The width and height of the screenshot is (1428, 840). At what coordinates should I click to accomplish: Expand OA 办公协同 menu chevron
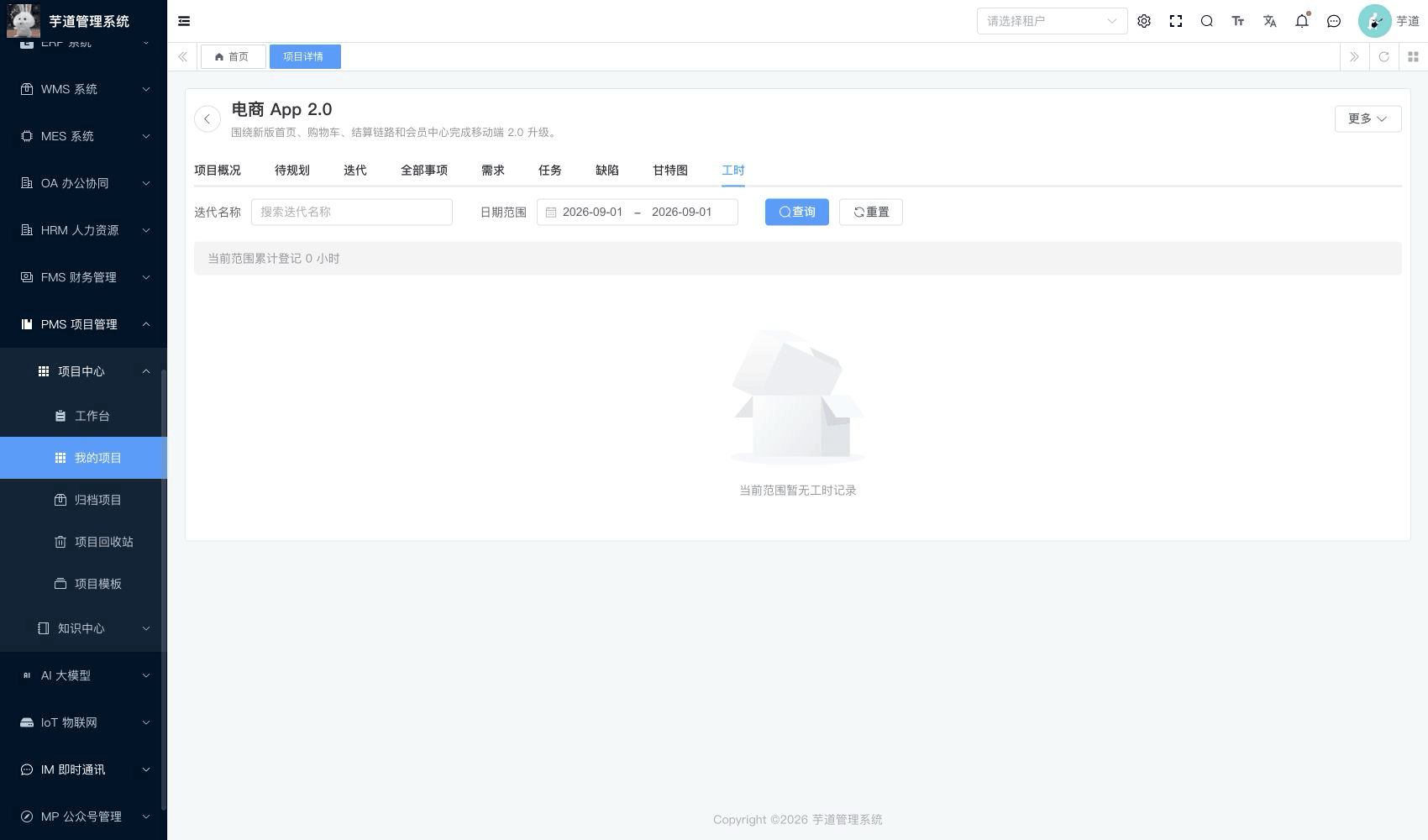(x=146, y=183)
